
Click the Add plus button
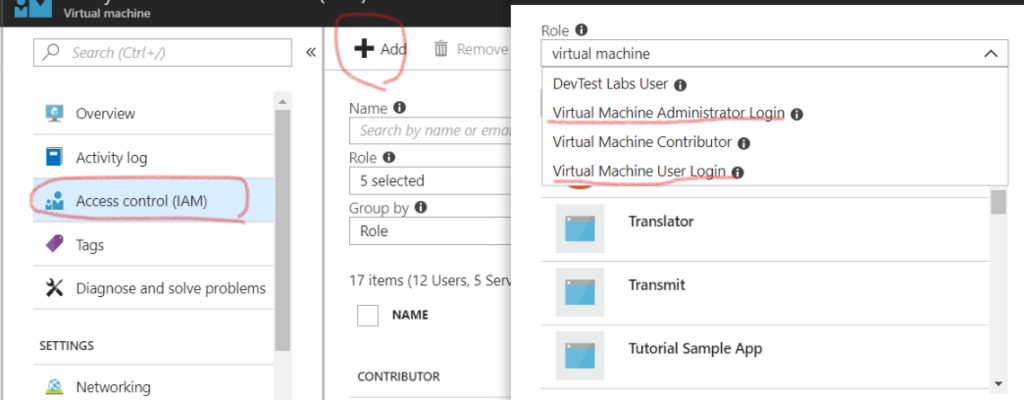380,49
